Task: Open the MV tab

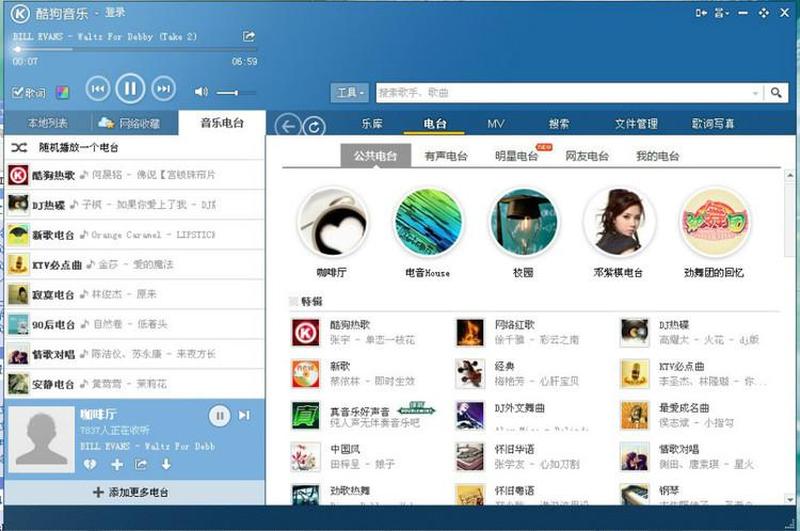Action: pyautogui.click(x=495, y=123)
